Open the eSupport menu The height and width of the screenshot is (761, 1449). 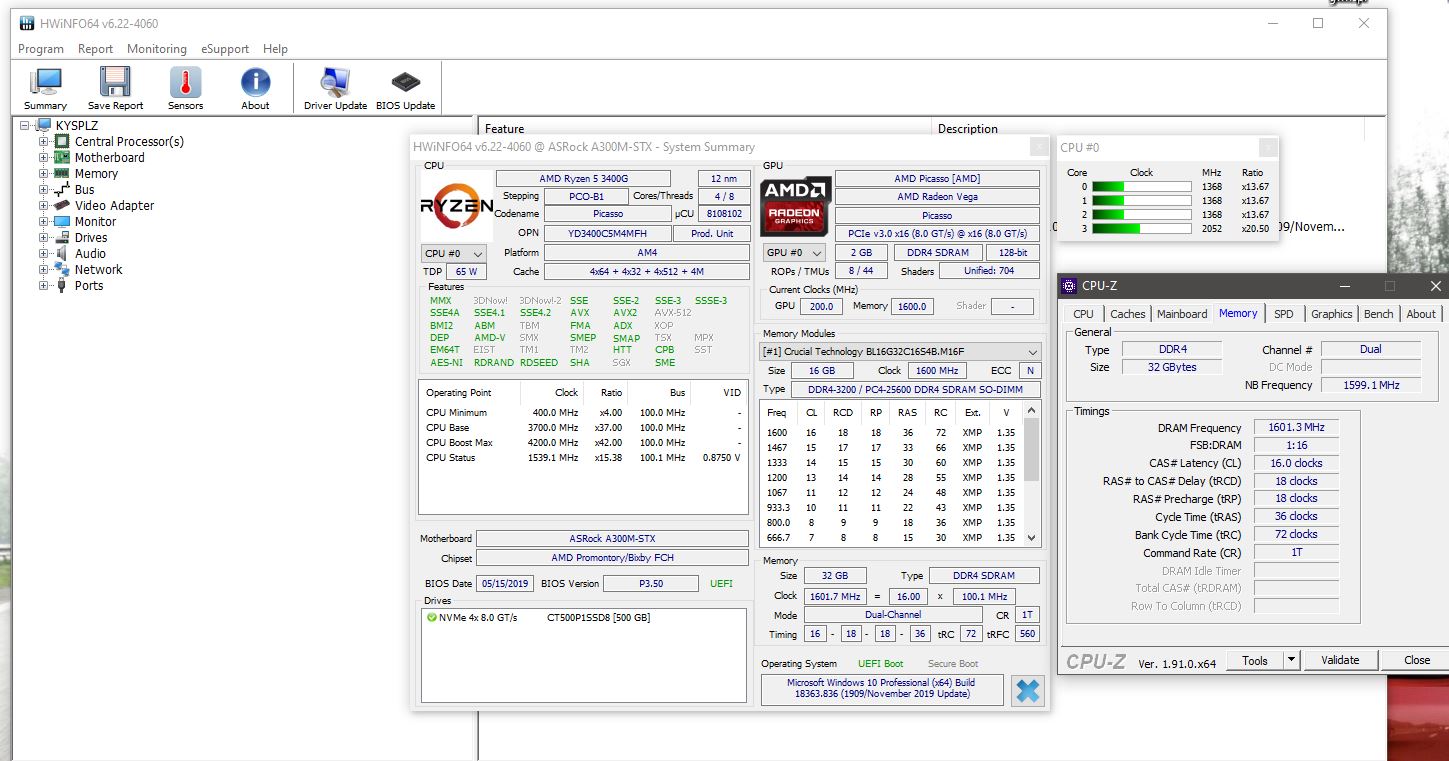point(225,49)
